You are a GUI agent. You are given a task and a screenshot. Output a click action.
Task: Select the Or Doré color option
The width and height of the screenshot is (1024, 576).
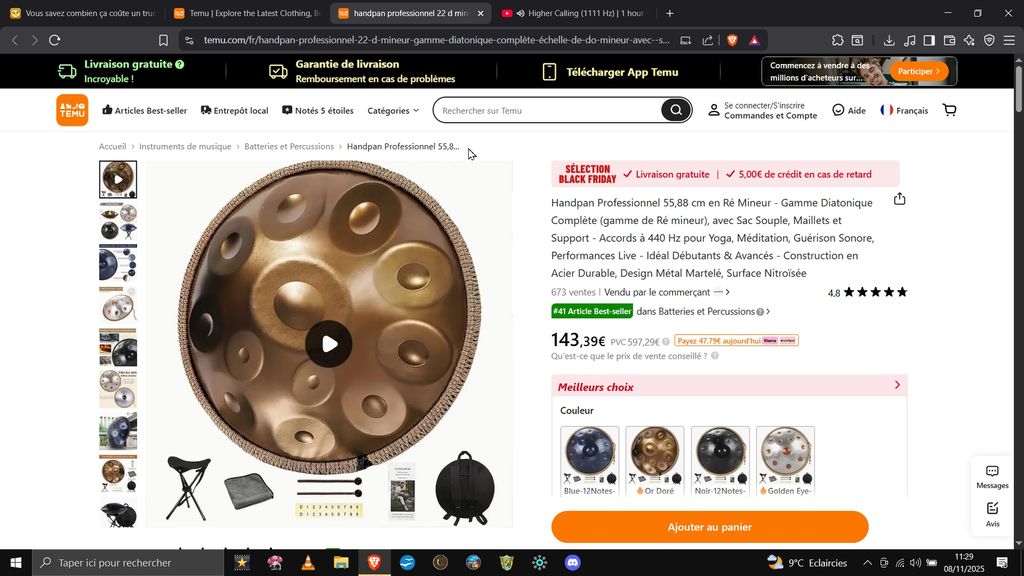point(654,462)
